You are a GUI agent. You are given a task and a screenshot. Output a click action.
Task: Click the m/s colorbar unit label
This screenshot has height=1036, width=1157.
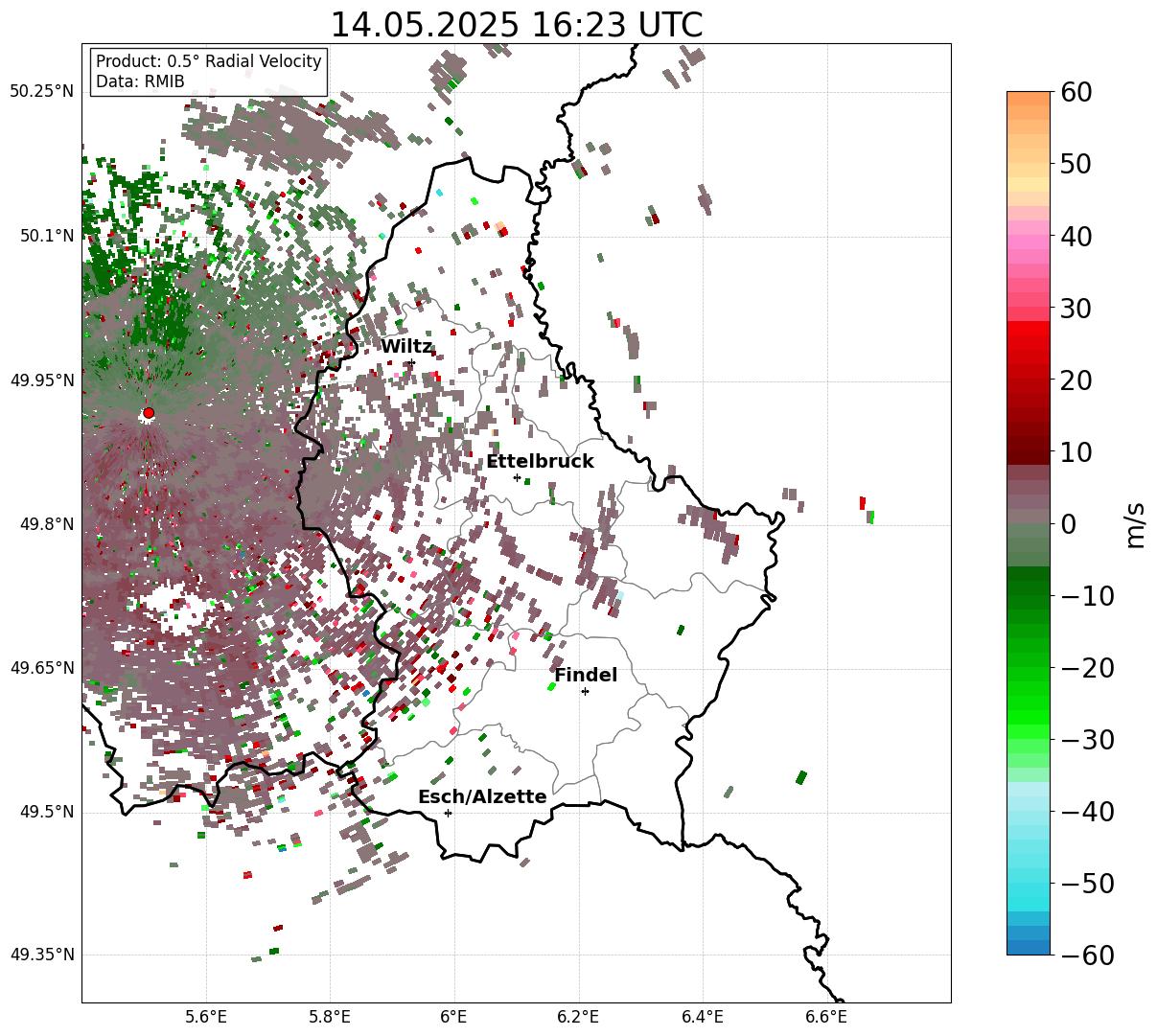[1136, 524]
